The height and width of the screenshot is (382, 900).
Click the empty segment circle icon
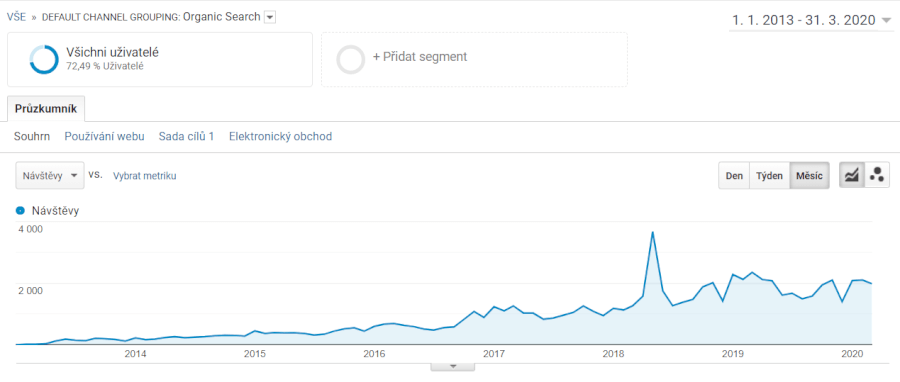tap(351, 59)
